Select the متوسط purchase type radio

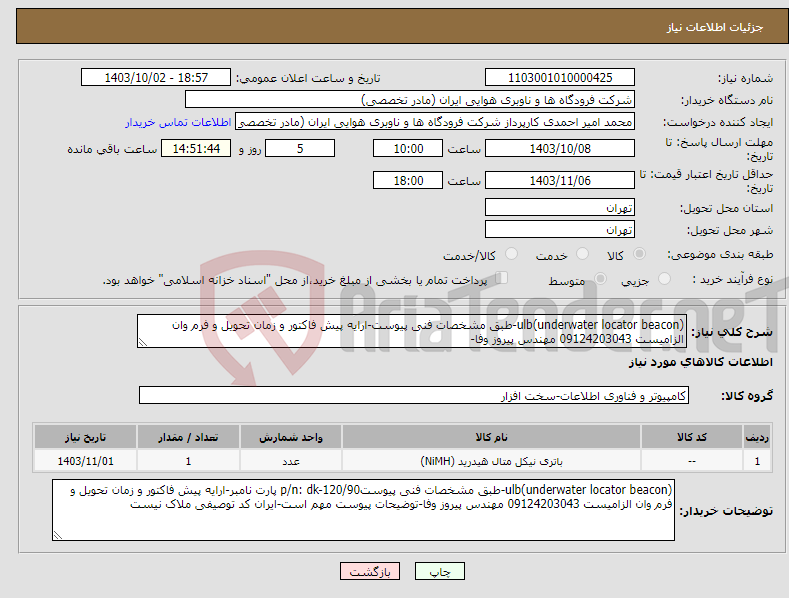(x=600, y=279)
